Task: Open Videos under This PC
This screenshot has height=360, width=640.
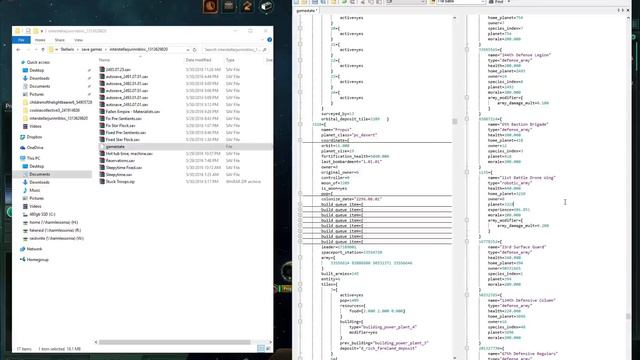Action: (x=35, y=206)
